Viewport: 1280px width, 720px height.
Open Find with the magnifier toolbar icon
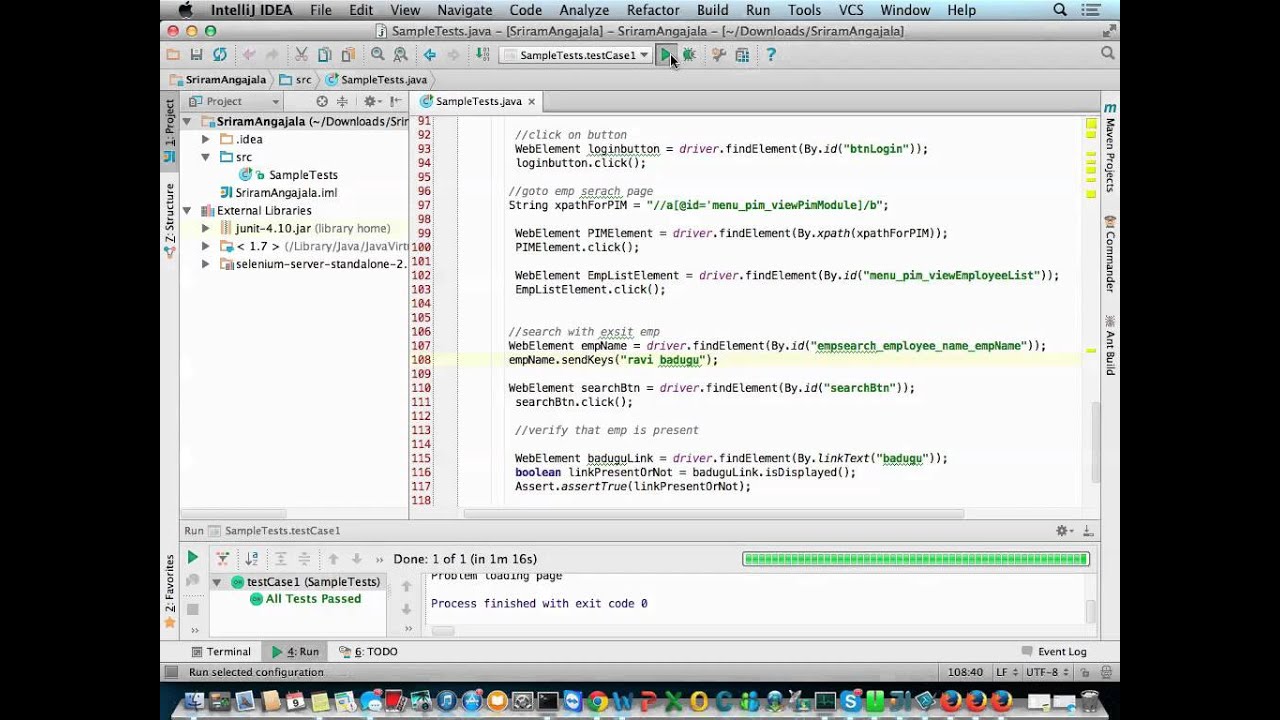coord(377,55)
